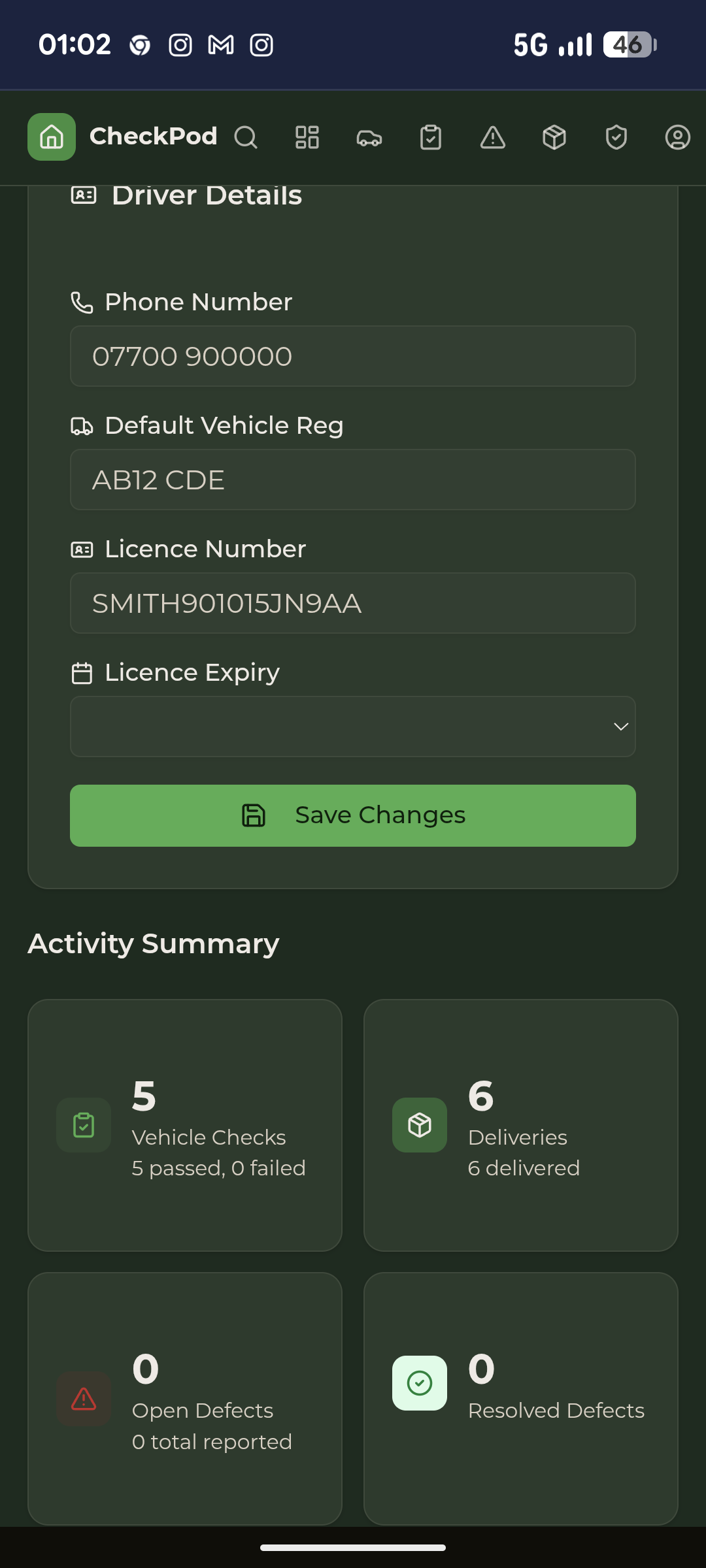Open the vehicles section via the van icon

point(369,137)
